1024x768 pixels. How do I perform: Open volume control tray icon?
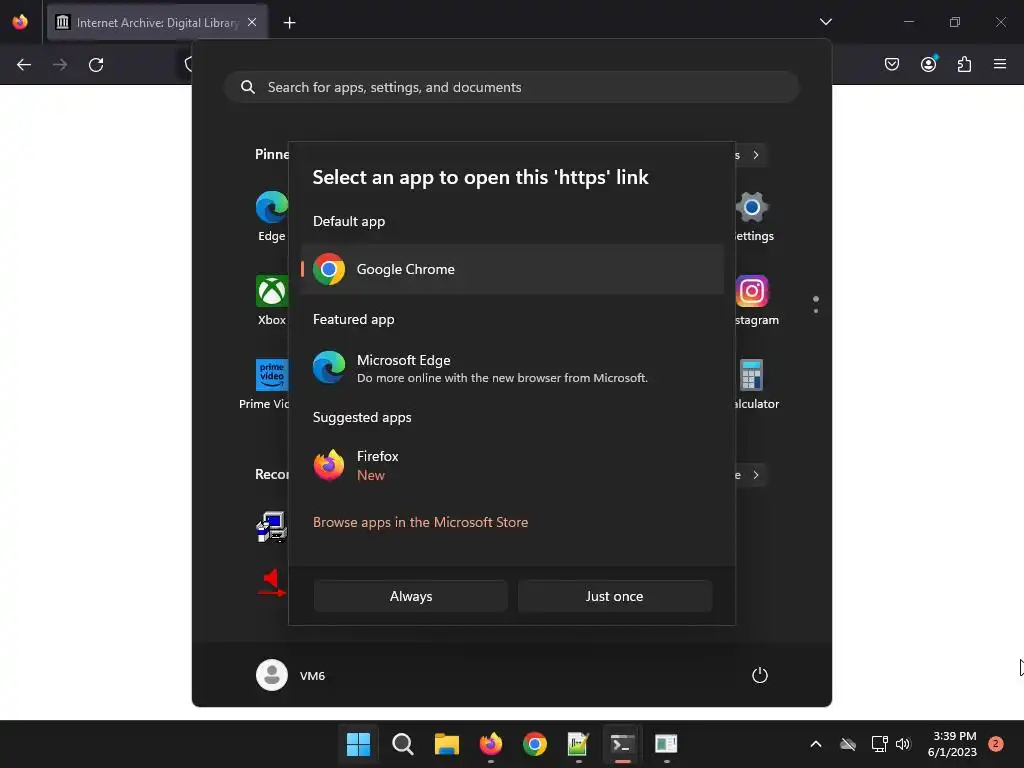coord(903,744)
